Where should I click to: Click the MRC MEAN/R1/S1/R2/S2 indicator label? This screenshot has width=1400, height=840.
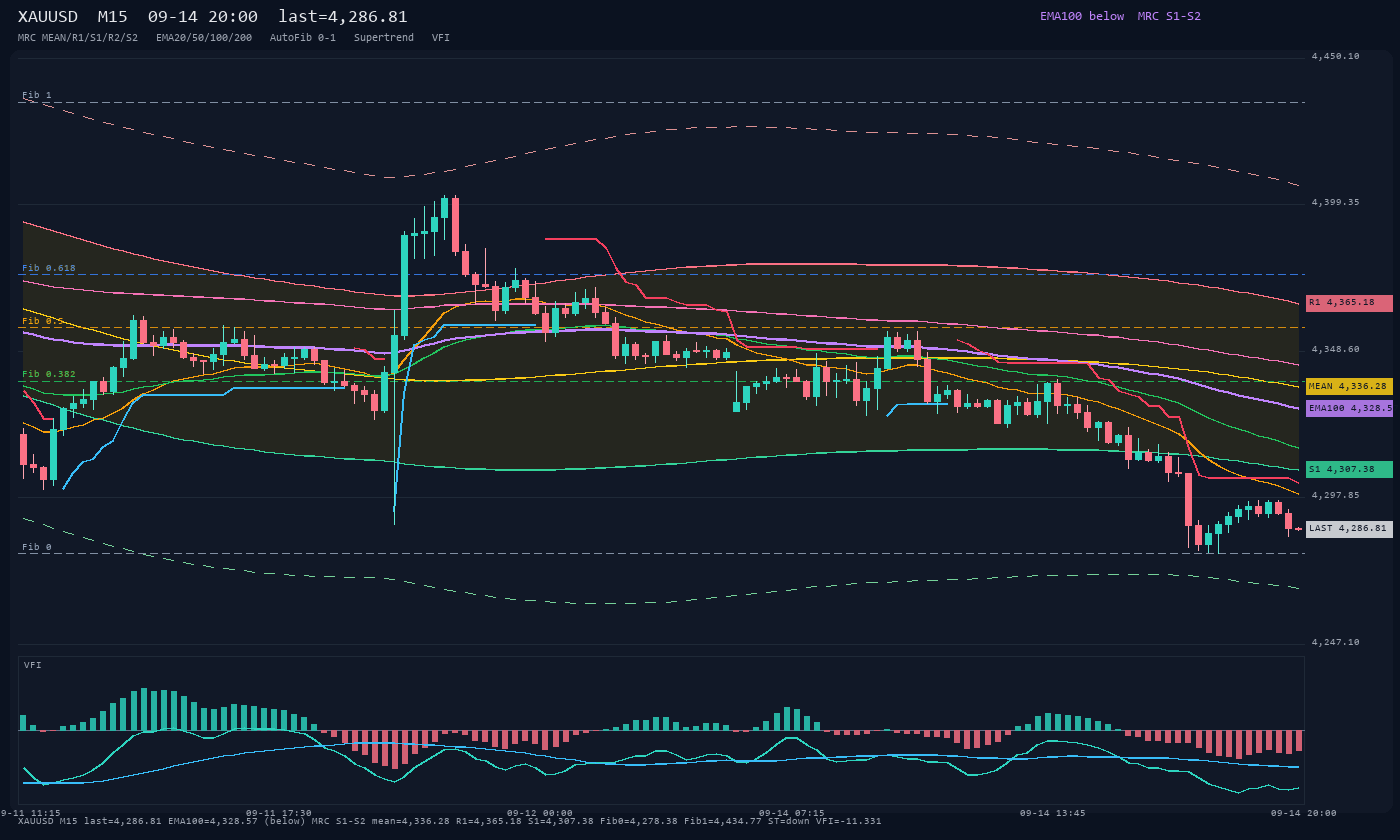pyautogui.click(x=78, y=38)
